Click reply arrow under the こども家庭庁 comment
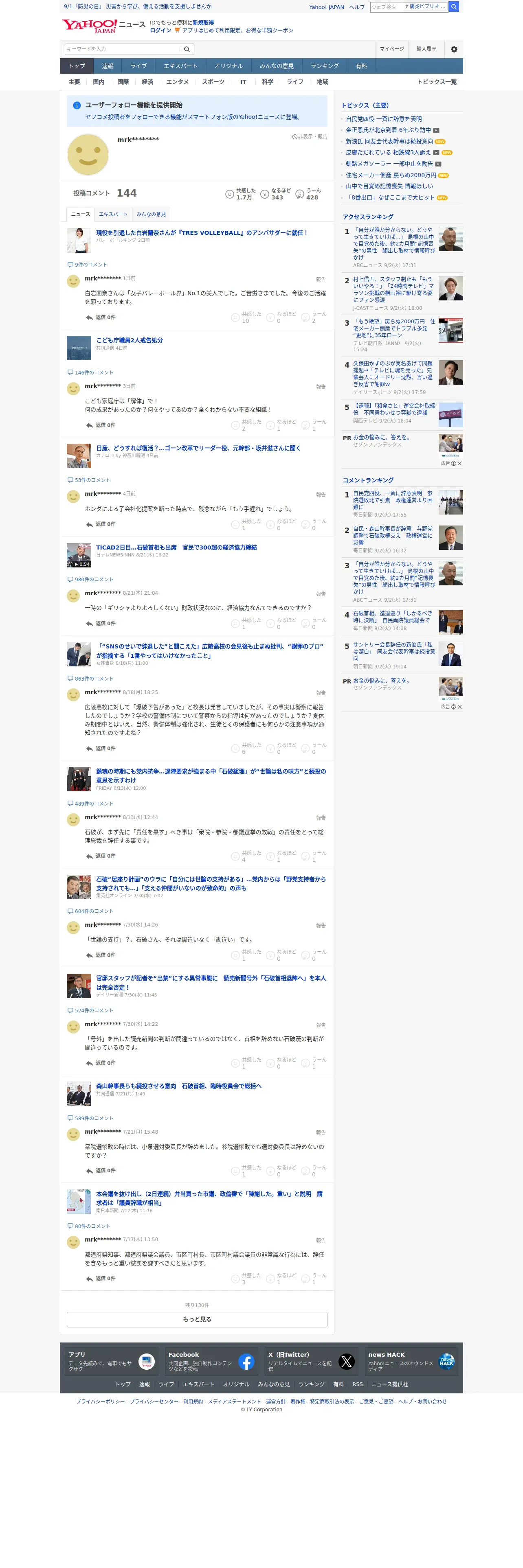The height and width of the screenshot is (1568, 523). click(90, 425)
